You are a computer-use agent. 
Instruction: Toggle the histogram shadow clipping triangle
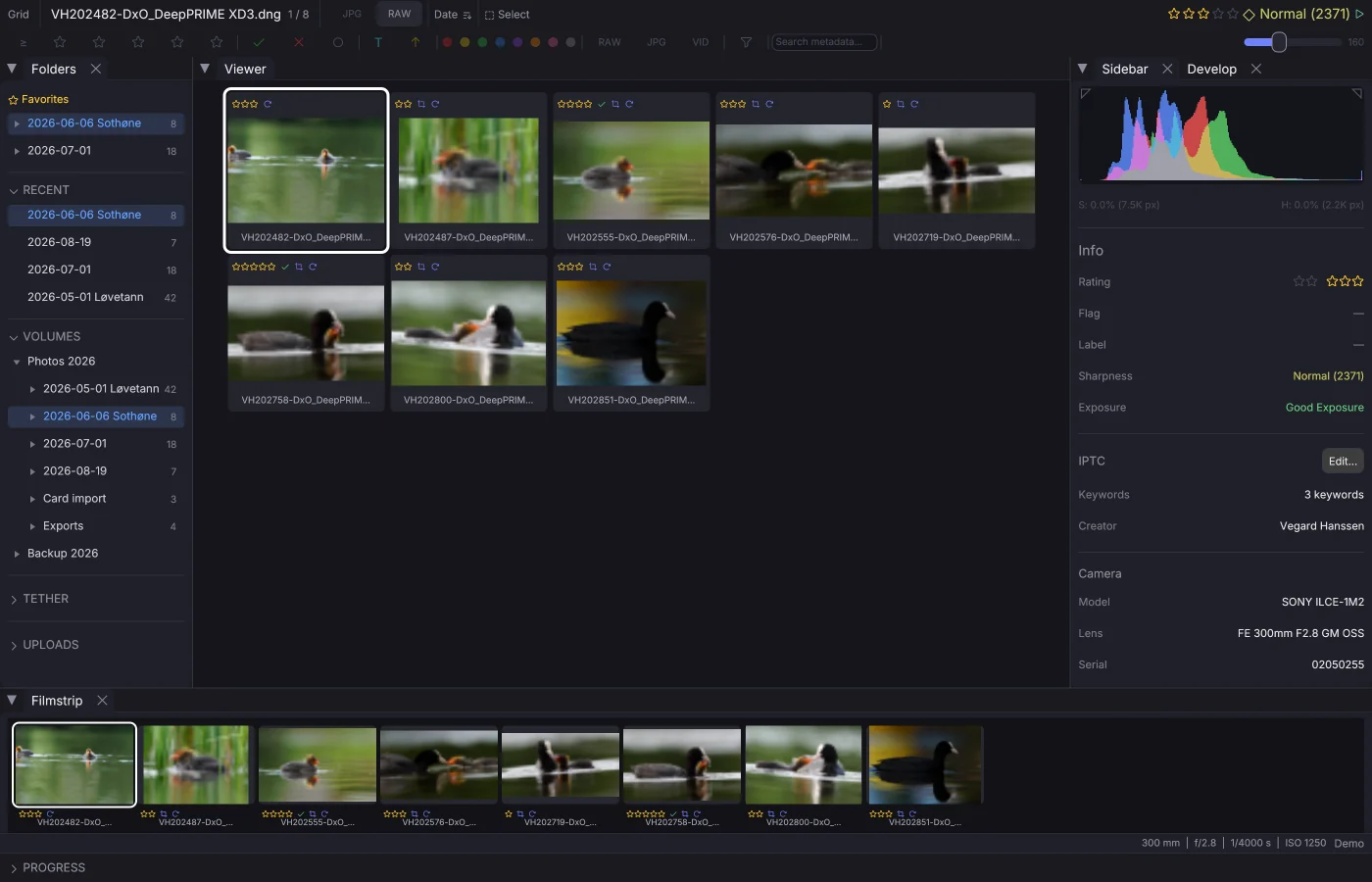click(x=1085, y=93)
